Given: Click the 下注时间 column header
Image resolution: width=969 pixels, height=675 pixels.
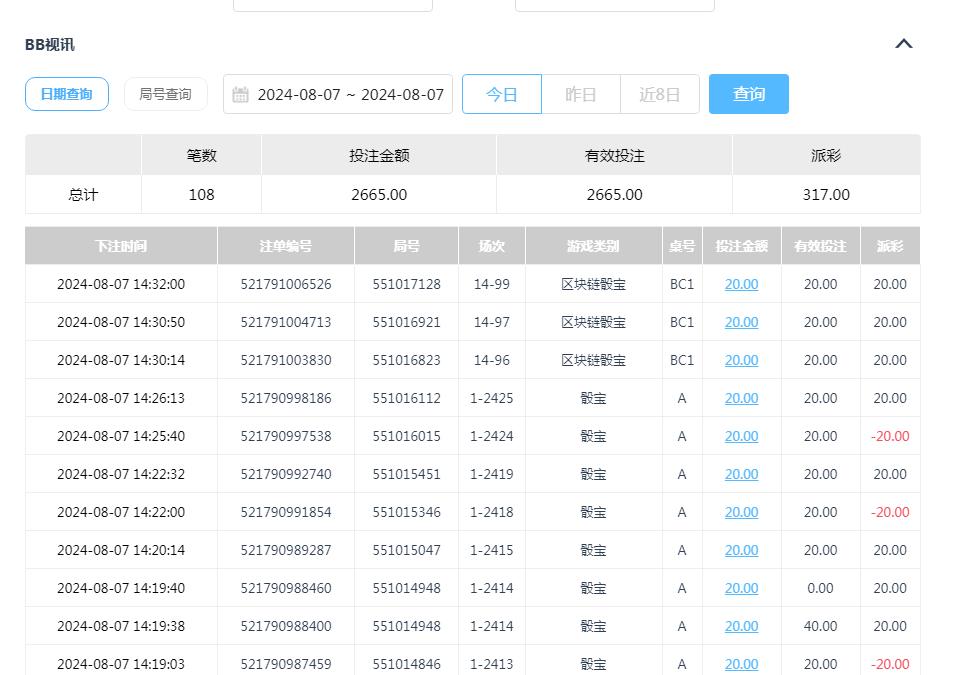Looking at the screenshot, I should pyautogui.click(x=121, y=245).
